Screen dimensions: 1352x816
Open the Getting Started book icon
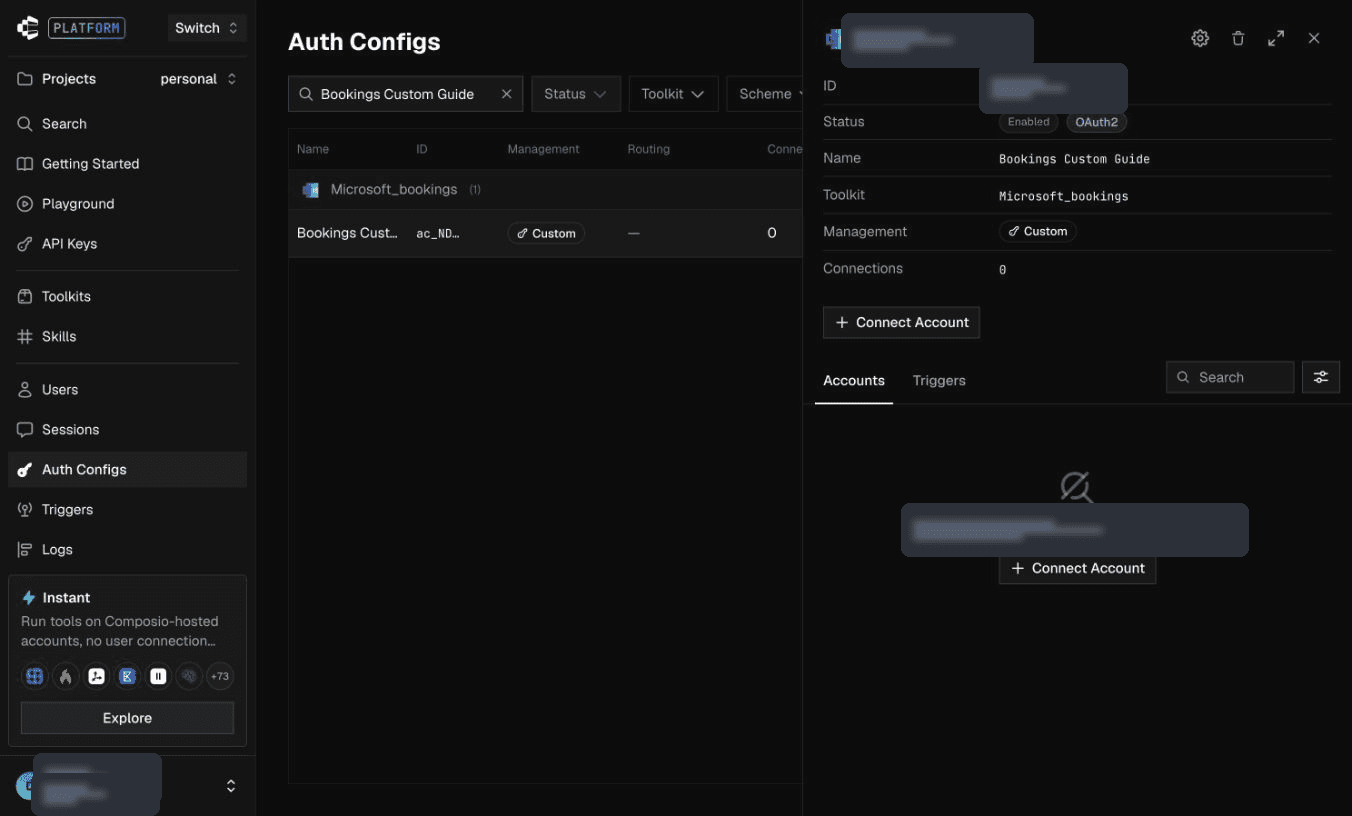pyautogui.click(x=25, y=164)
